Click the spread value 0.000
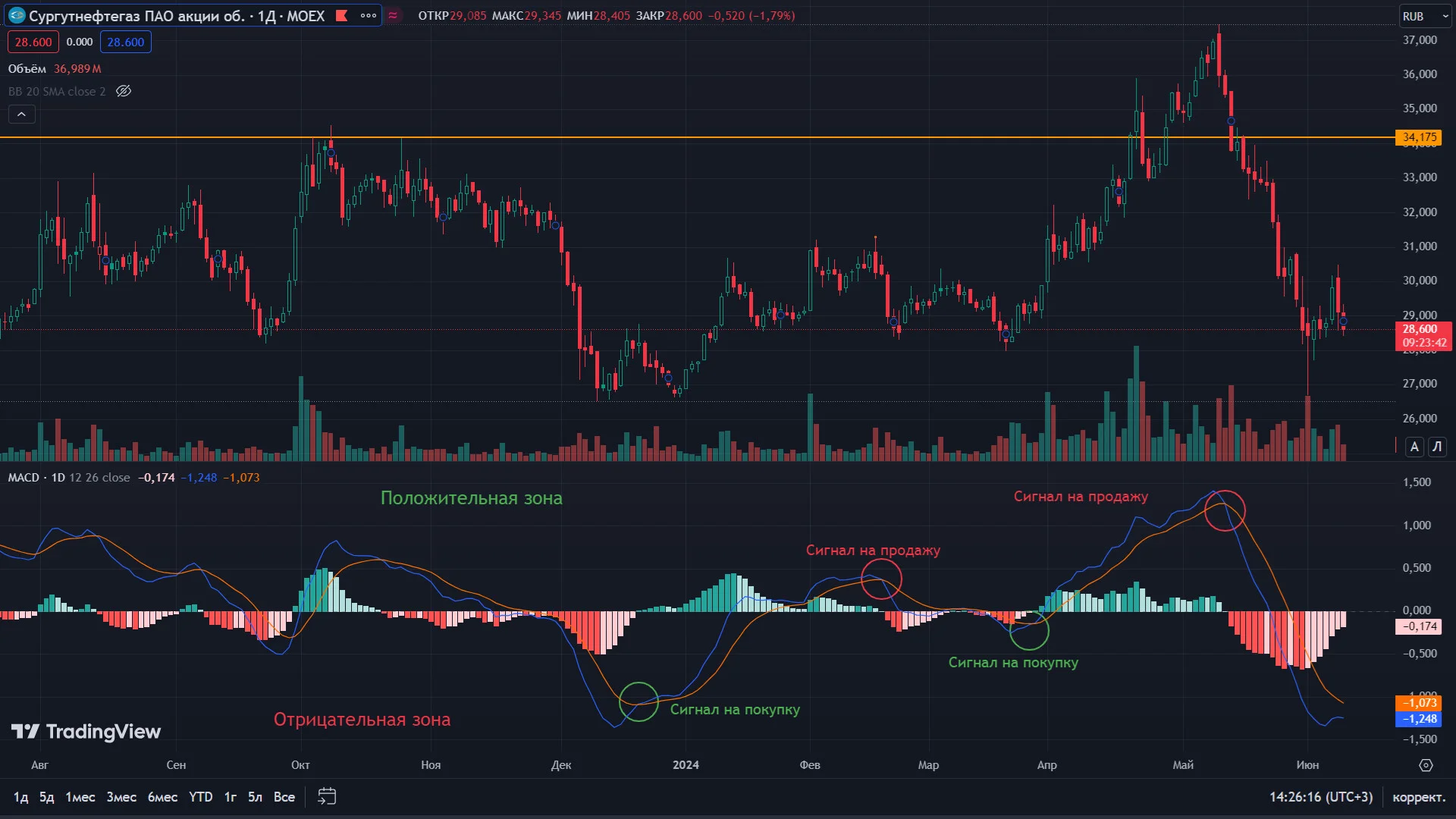 [x=80, y=42]
